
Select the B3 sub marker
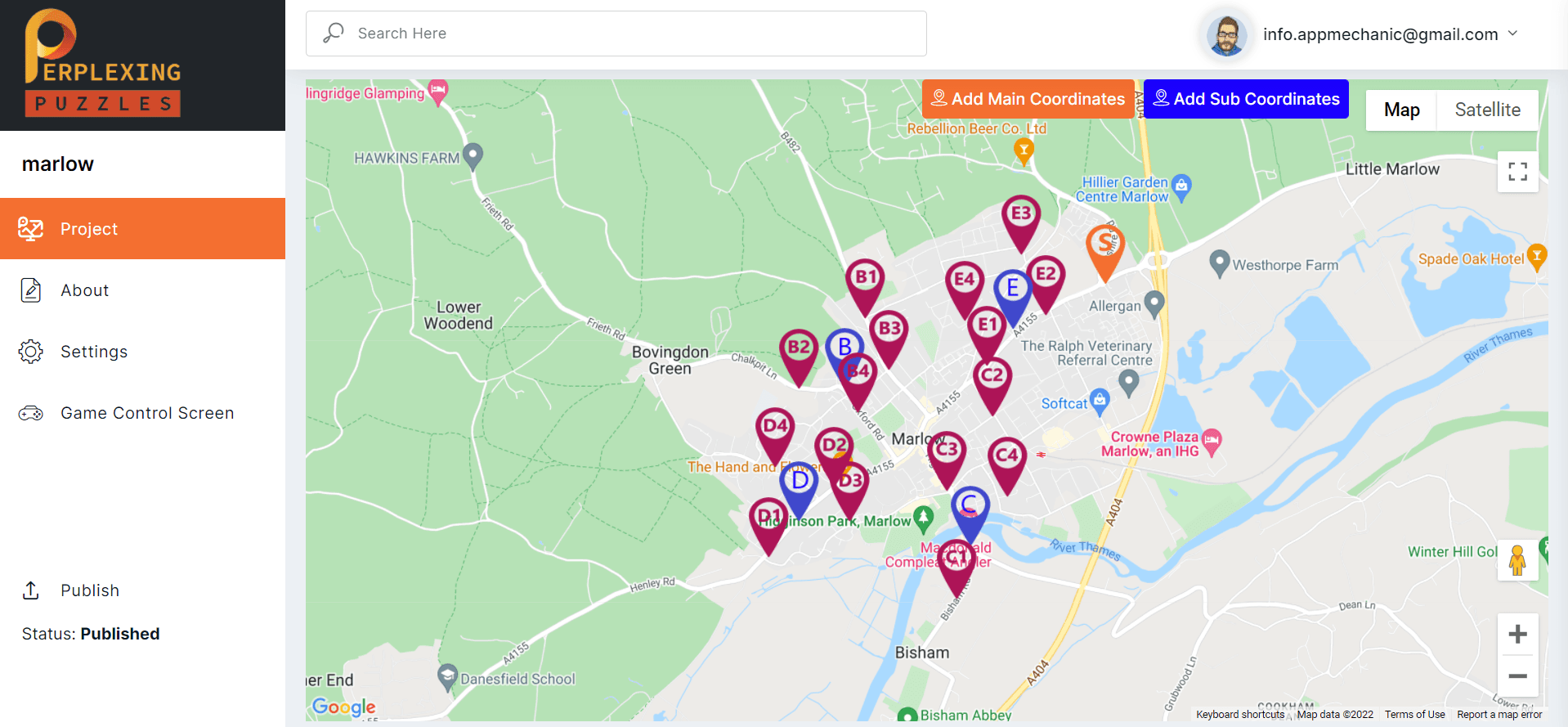click(x=889, y=339)
